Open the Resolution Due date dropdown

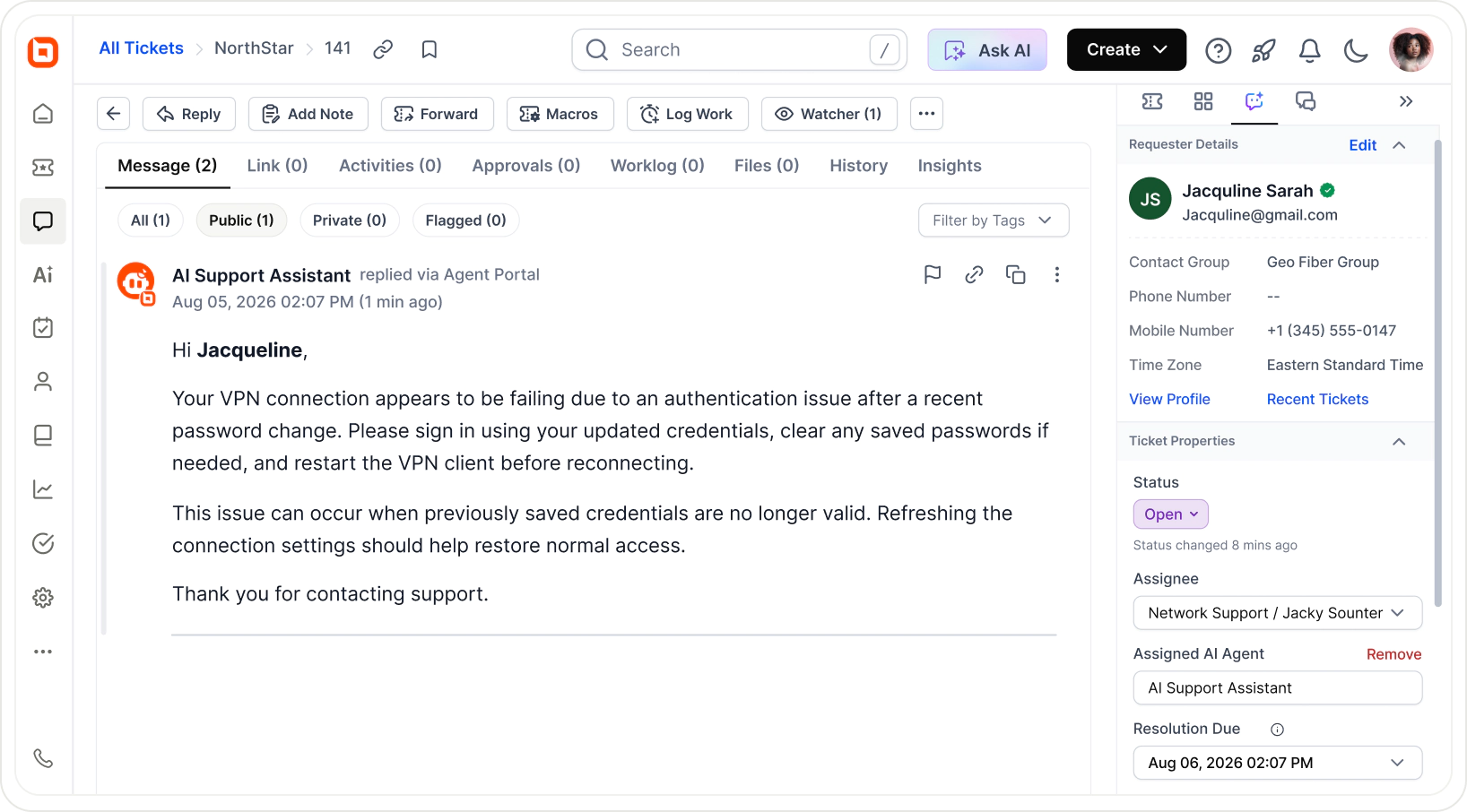pos(1278,763)
